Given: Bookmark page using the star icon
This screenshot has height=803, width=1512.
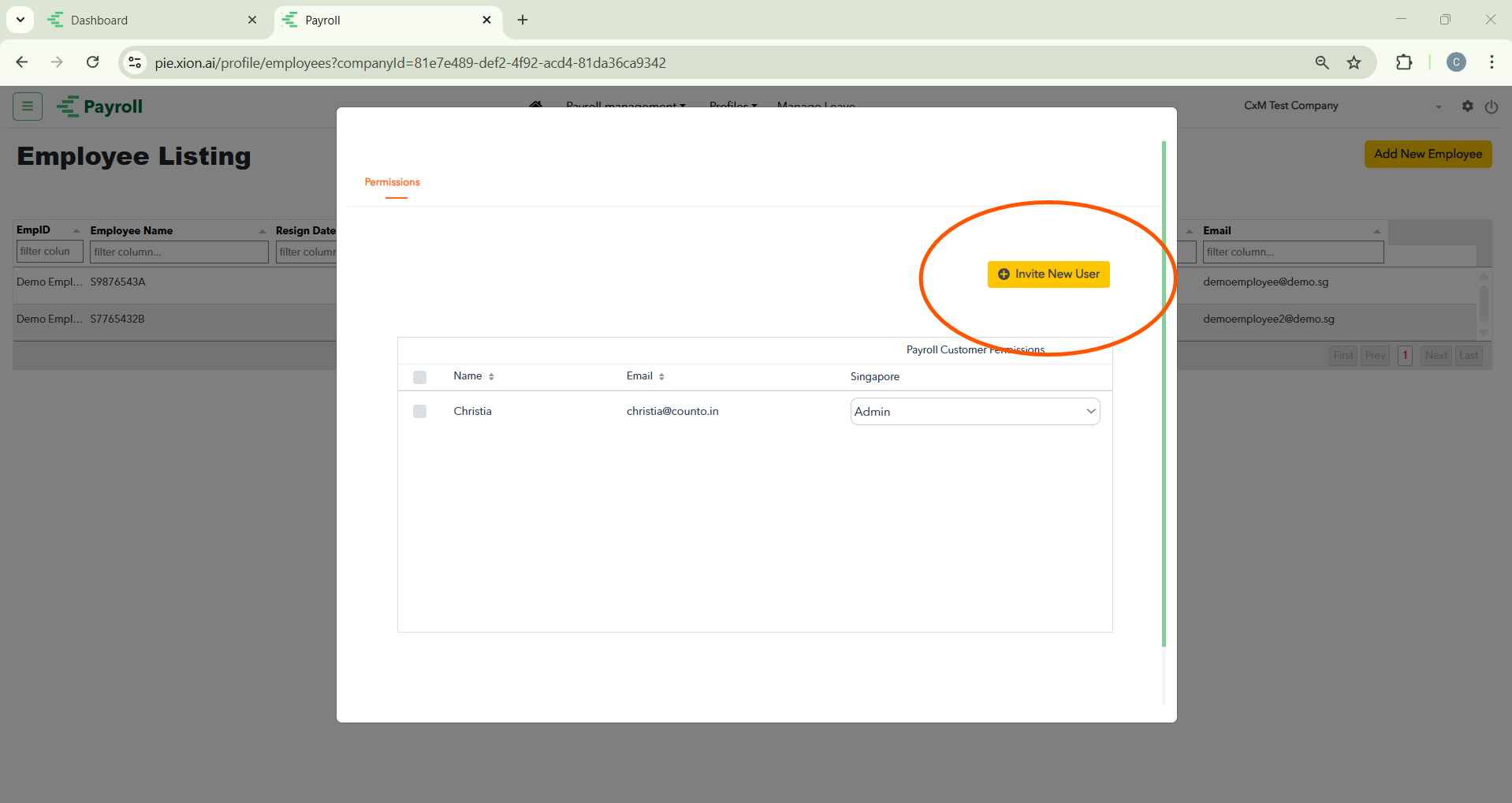Looking at the screenshot, I should (x=1354, y=62).
